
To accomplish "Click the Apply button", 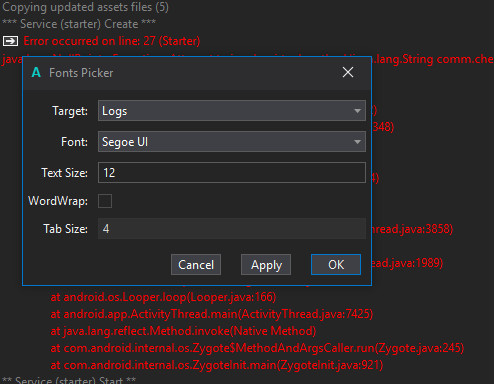I will pyautogui.click(x=266, y=265).
